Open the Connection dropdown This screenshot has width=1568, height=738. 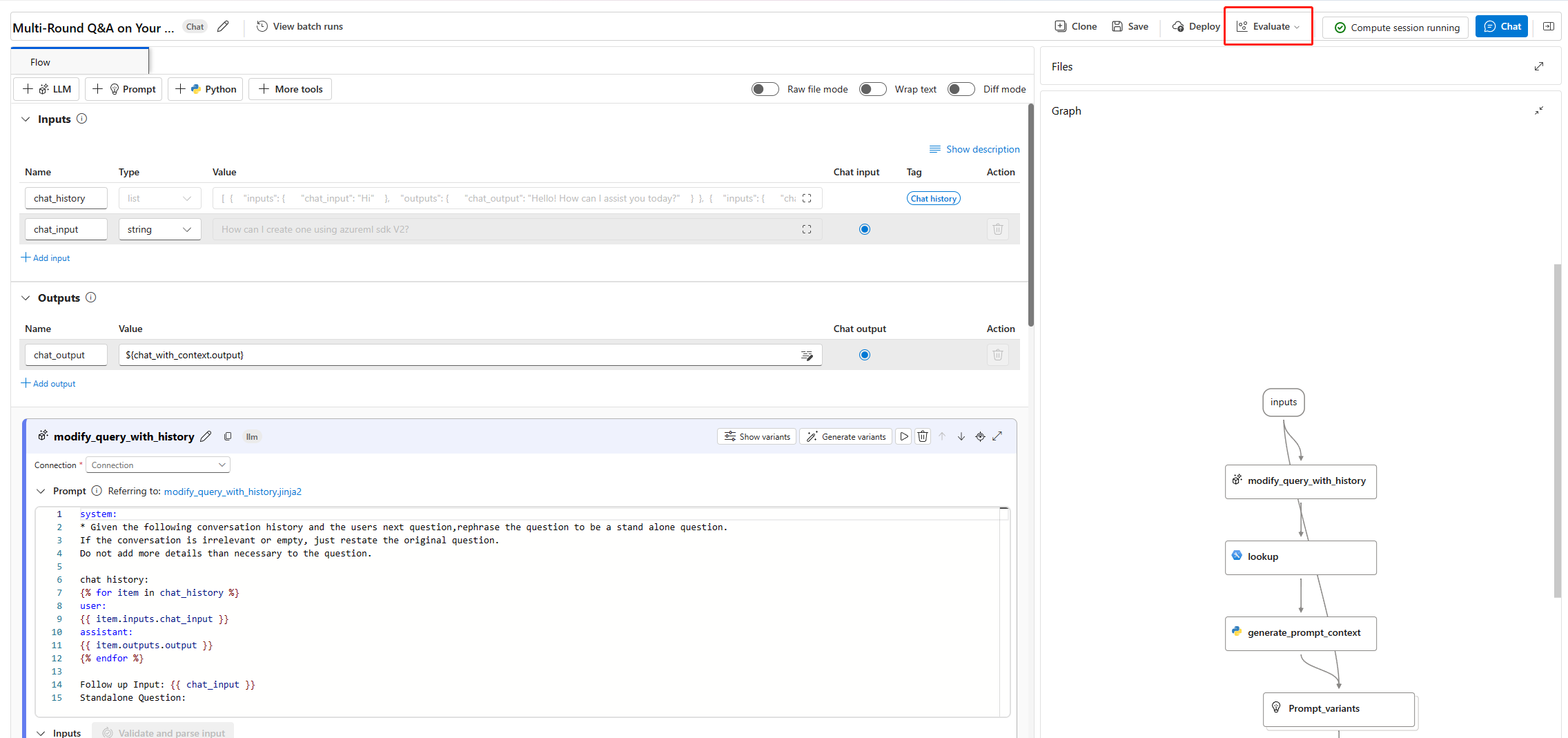pyautogui.click(x=158, y=465)
